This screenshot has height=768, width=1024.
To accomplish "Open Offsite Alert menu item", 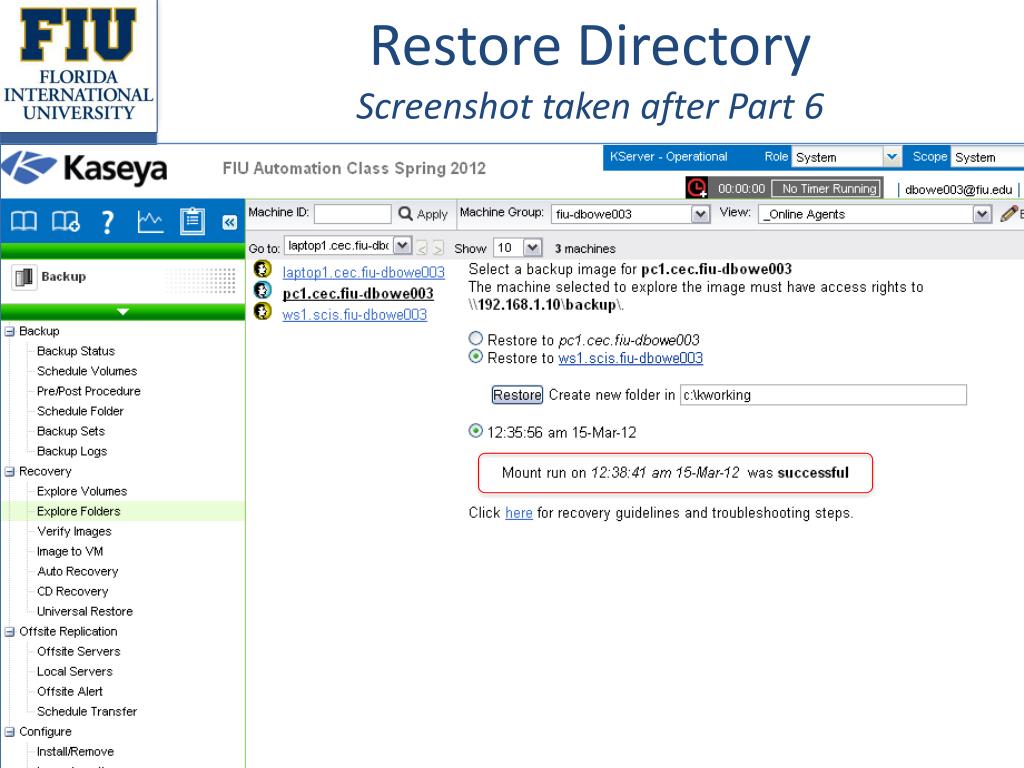I will point(70,692).
